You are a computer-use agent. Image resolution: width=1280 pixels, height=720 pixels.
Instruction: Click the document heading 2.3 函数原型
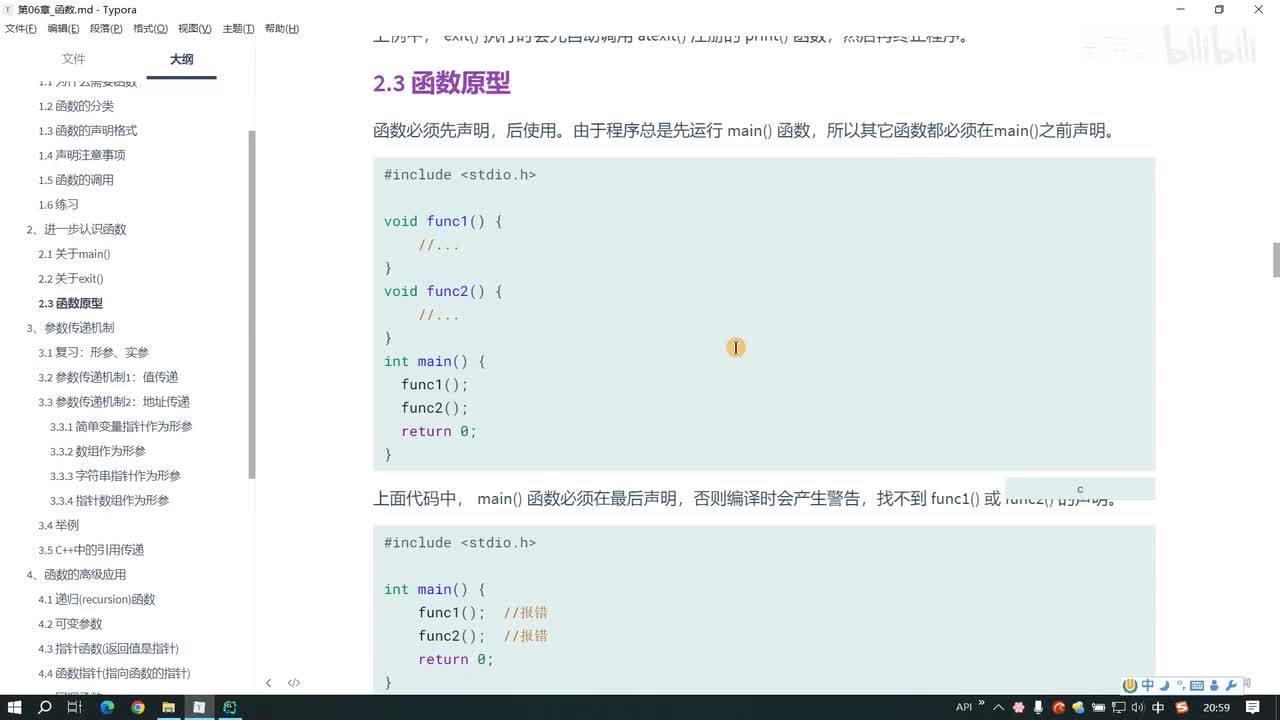(x=442, y=83)
